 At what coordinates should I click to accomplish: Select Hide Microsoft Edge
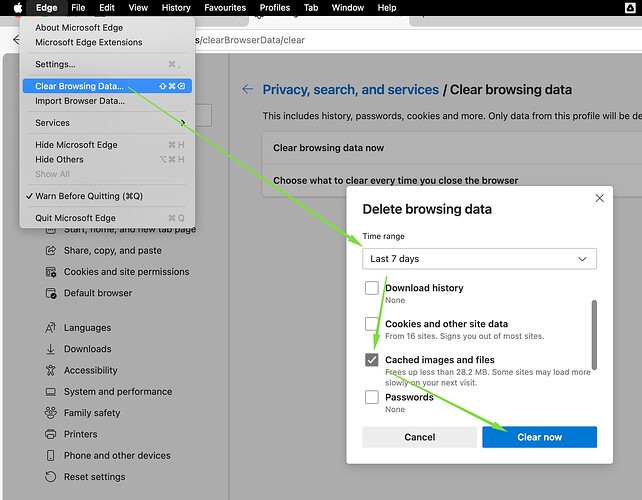(107, 145)
